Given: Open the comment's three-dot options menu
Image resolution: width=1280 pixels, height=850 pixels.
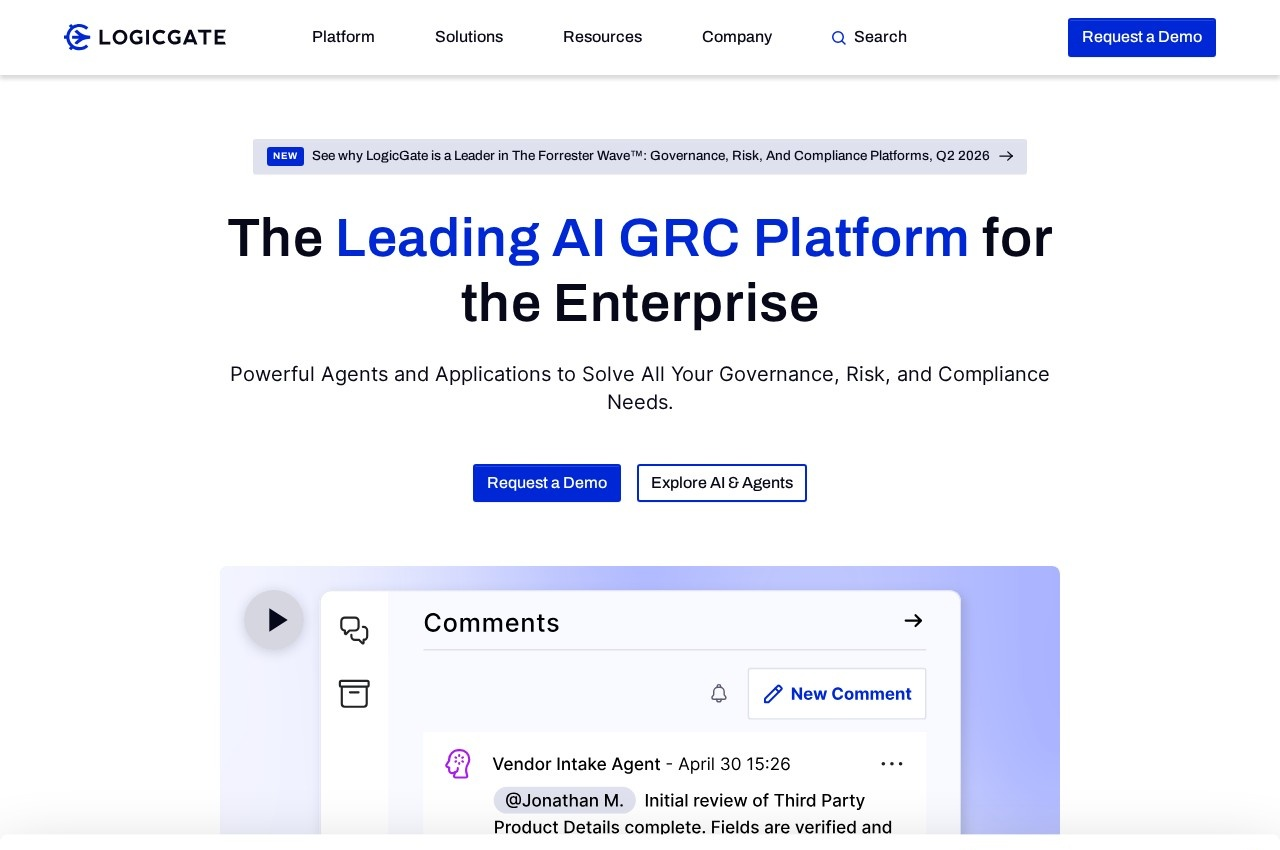Looking at the screenshot, I should [x=892, y=764].
